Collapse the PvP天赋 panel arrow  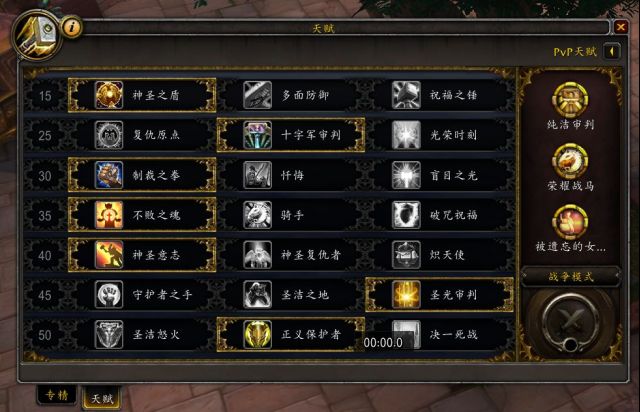pyautogui.click(x=612, y=52)
